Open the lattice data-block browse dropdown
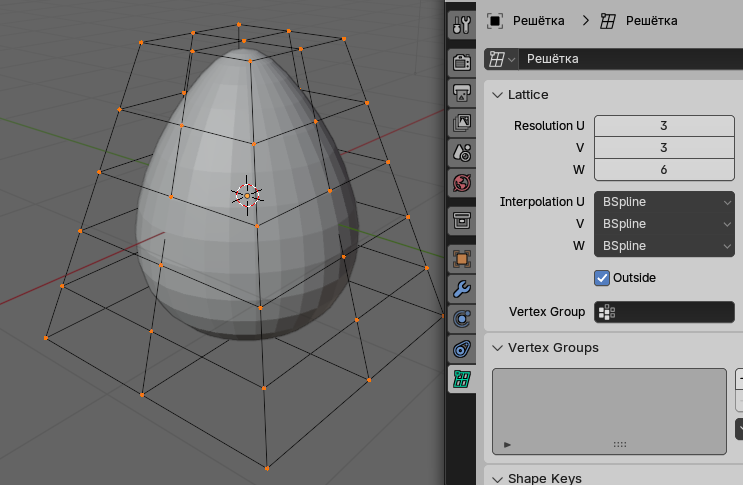Image resolution: width=743 pixels, height=485 pixels. click(501, 59)
